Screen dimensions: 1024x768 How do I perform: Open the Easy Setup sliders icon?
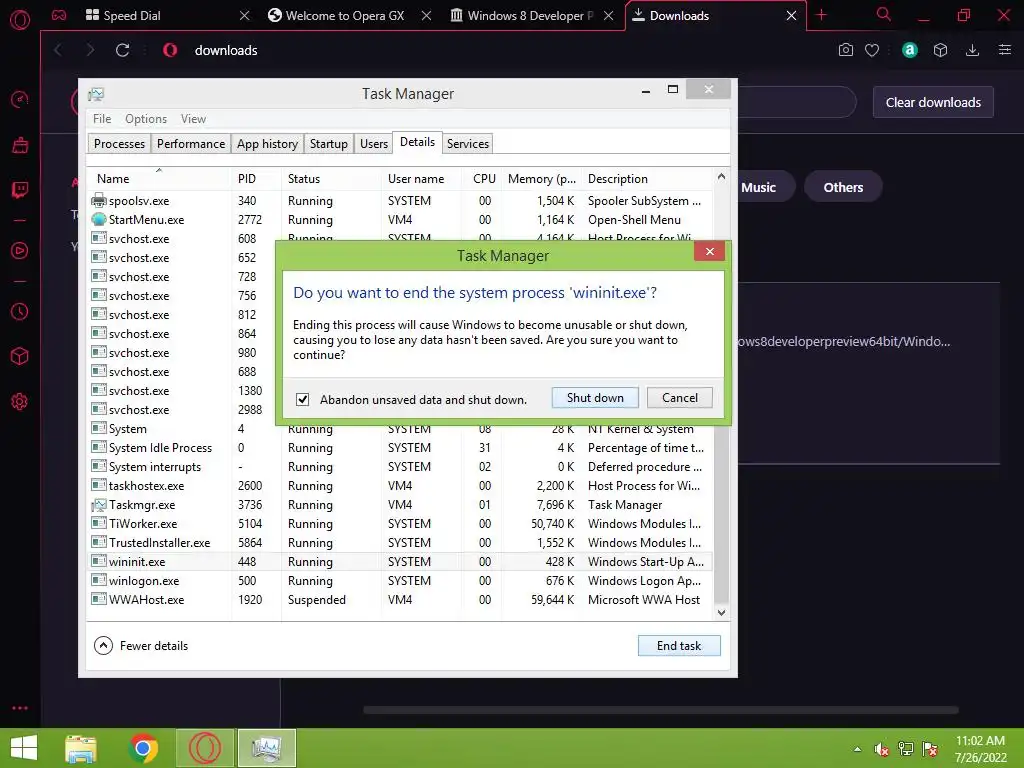point(1005,50)
